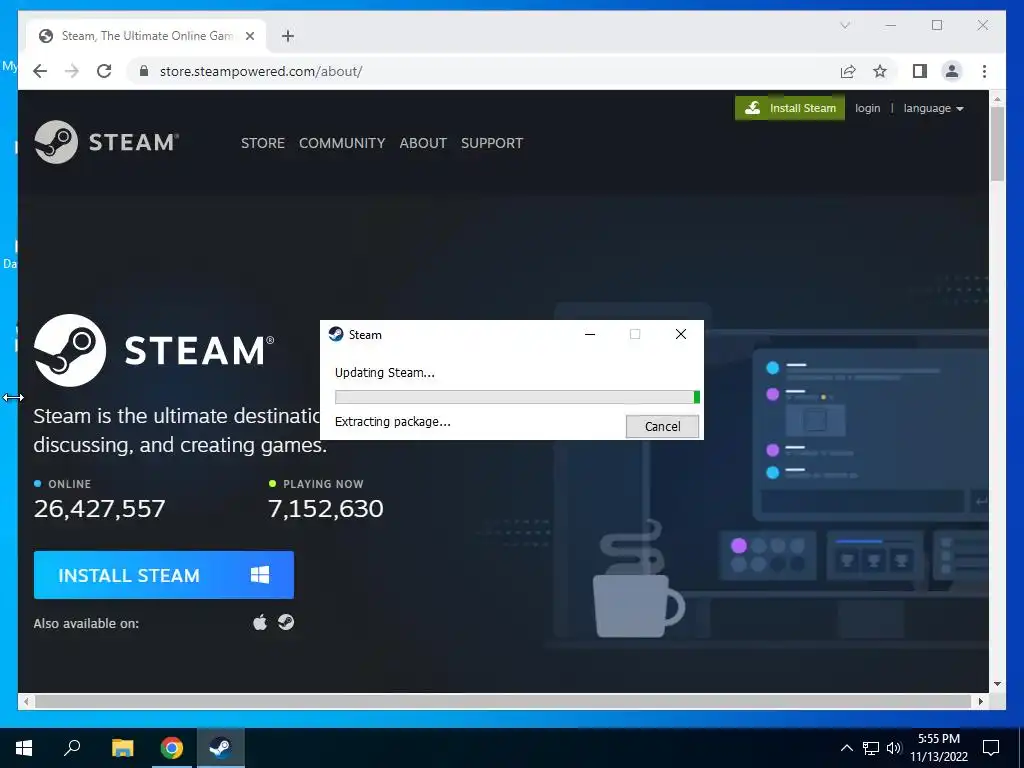Click the Apple macOS download icon
This screenshot has height=768, width=1024.
pos(260,622)
